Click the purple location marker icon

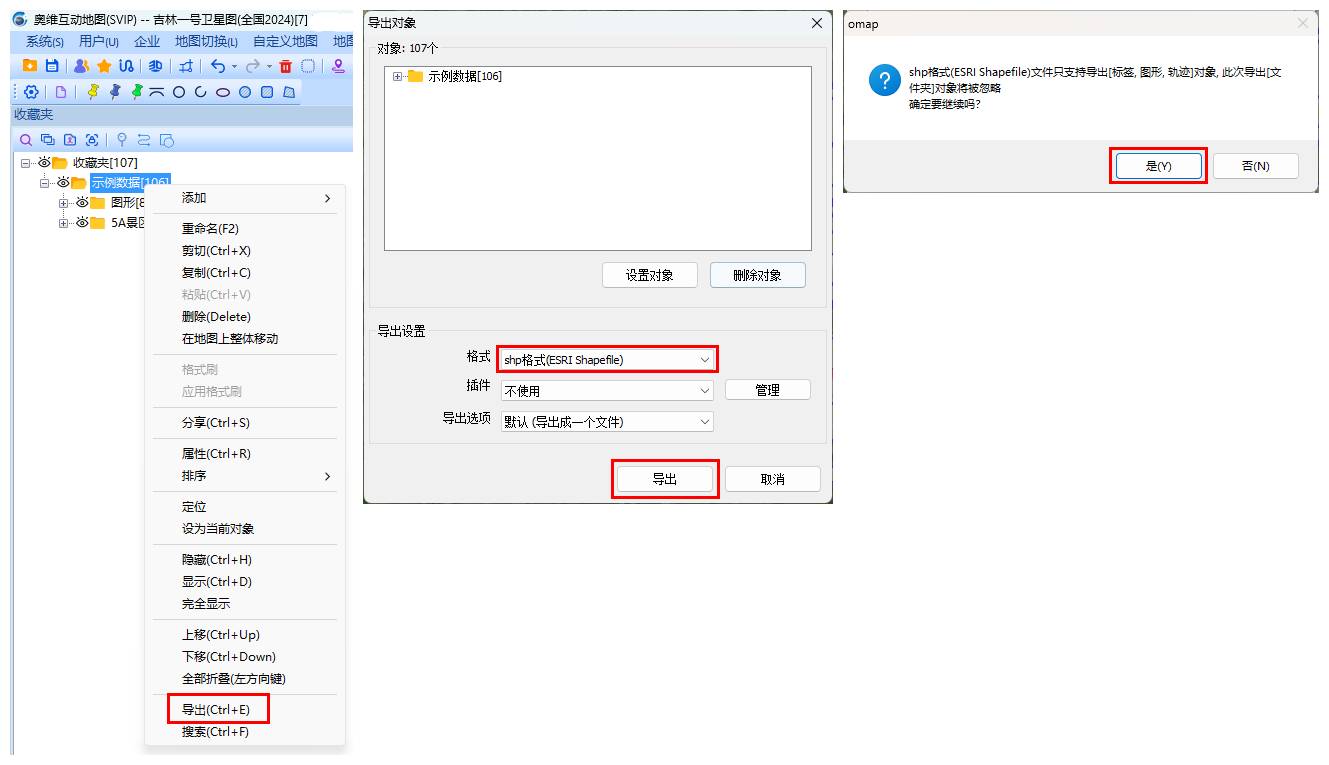[x=338, y=66]
